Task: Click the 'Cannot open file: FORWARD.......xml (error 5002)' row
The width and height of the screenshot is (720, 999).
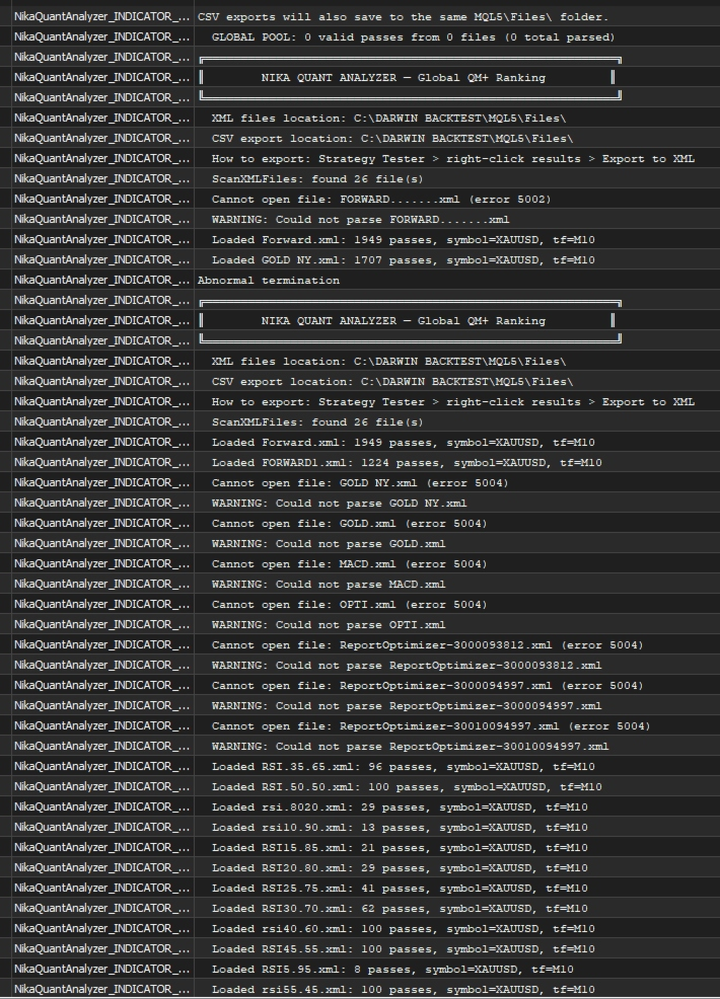Action: point(360,199)
